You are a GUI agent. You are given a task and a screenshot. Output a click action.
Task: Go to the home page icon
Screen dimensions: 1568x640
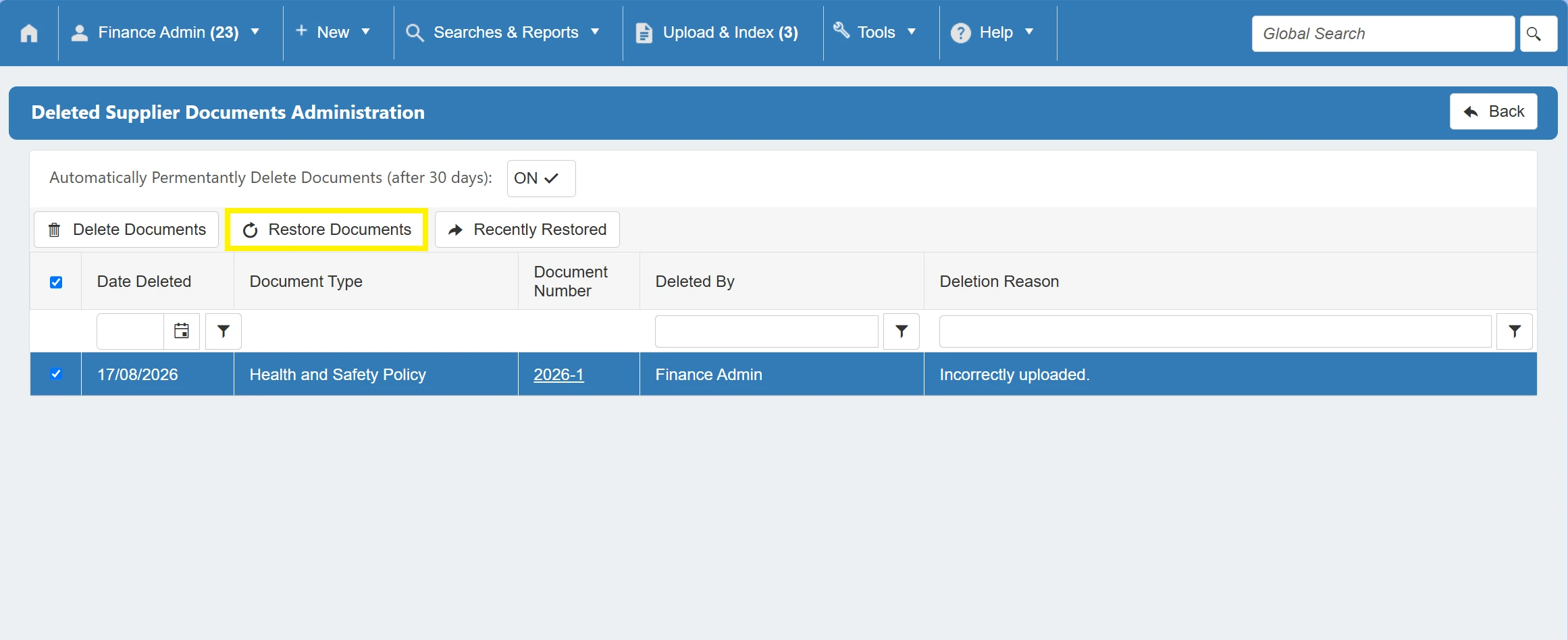click(29, 32)
